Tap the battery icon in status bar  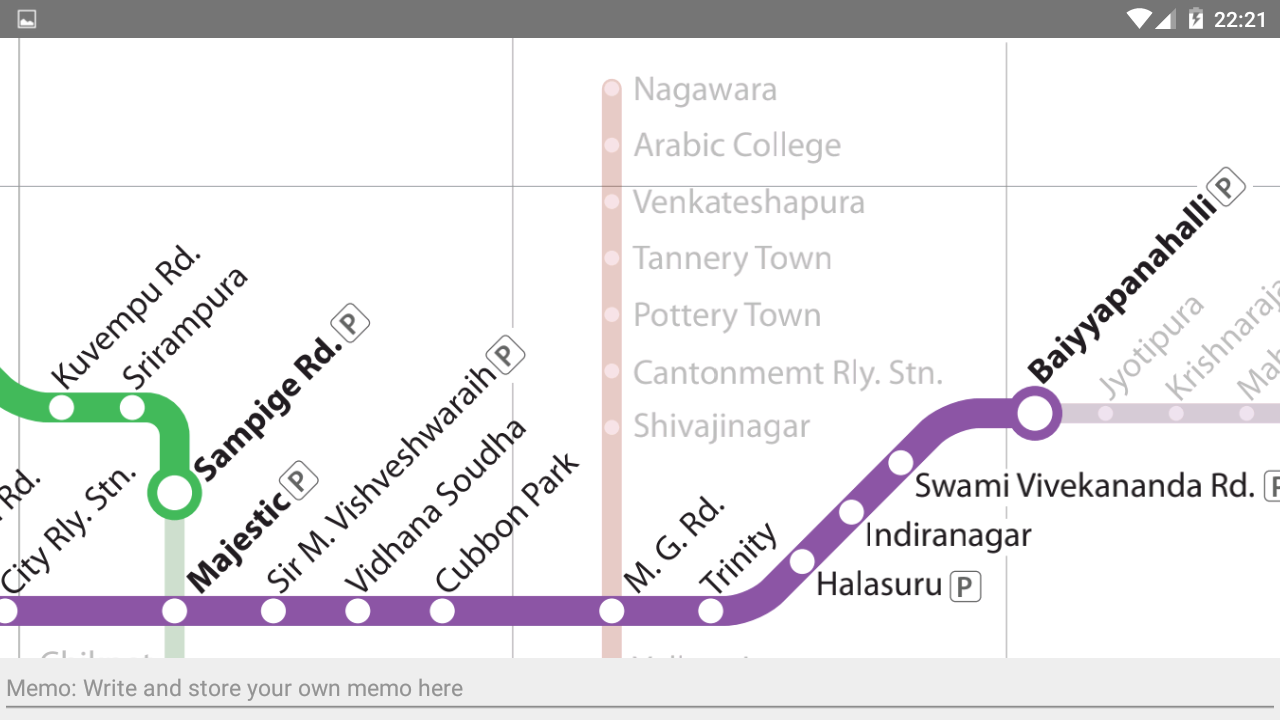click(1195, 19)
